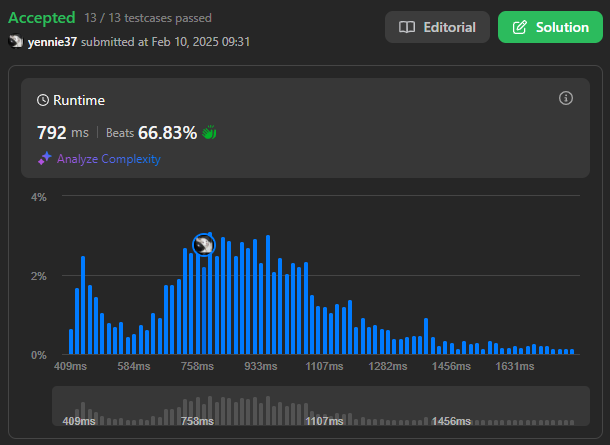Click the Accepted status text
Image resolution: width=610 pixels, height=445 pixels.
pyautogui.click(x=42, y=18)
